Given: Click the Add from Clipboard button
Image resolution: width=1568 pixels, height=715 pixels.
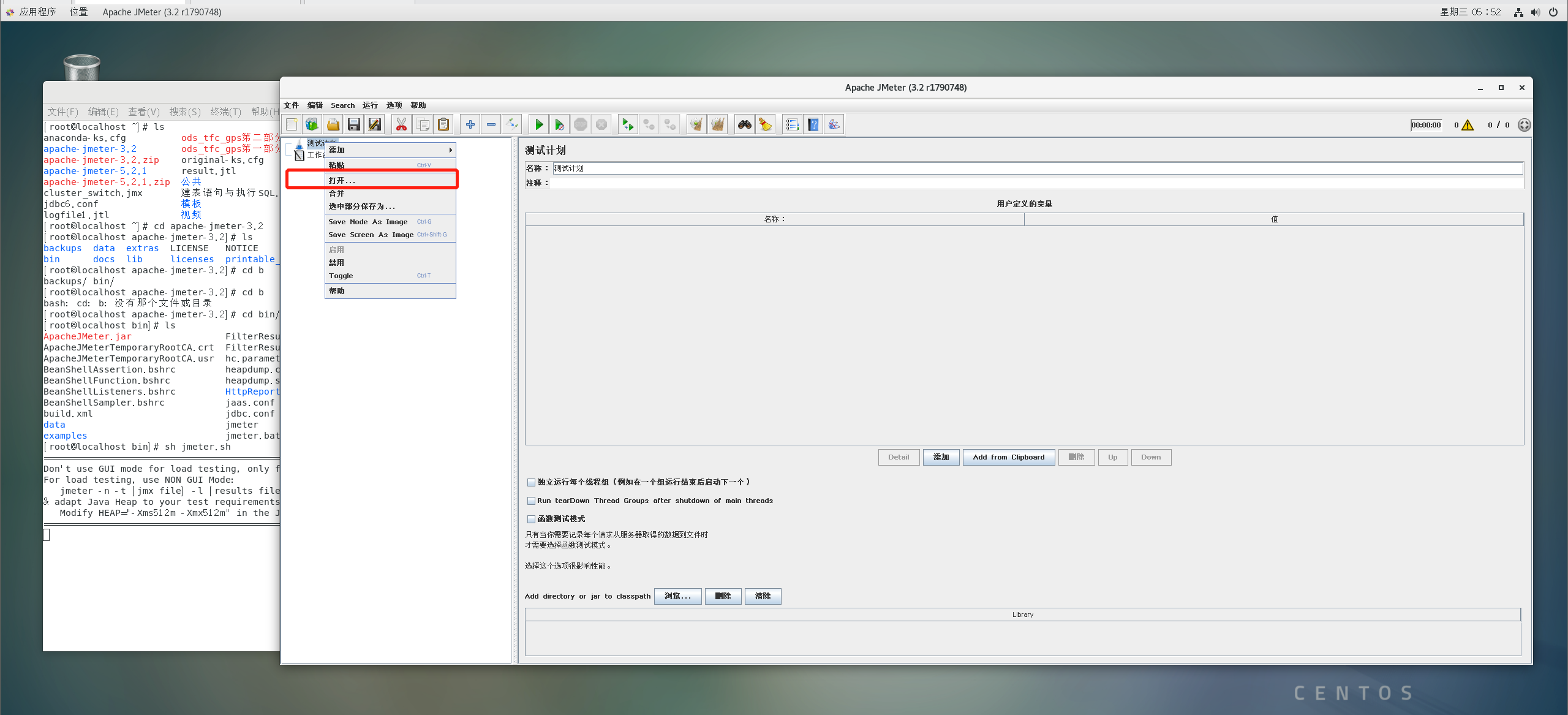Looking at the screenshot, I should [x=1008, y=457].
